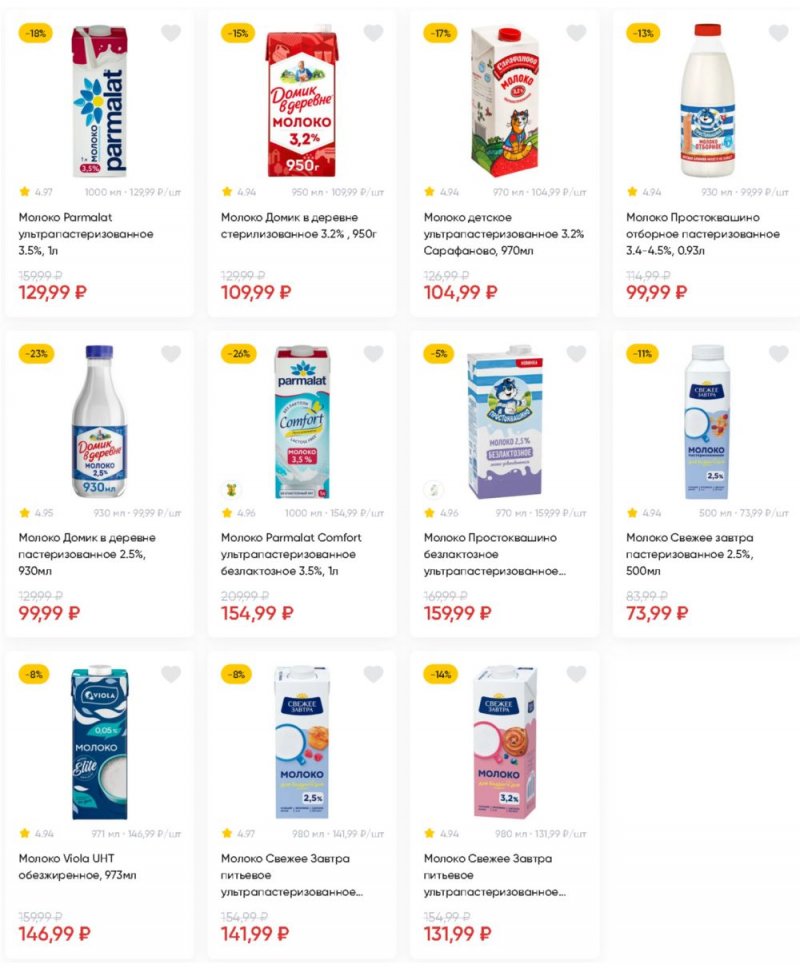Image resolution: width=800 pixels, height=968 pixels.
Task: Click the star rating 4.97 on Parmalat 1l
Action: pyautogui.click(x=38, y=191)
